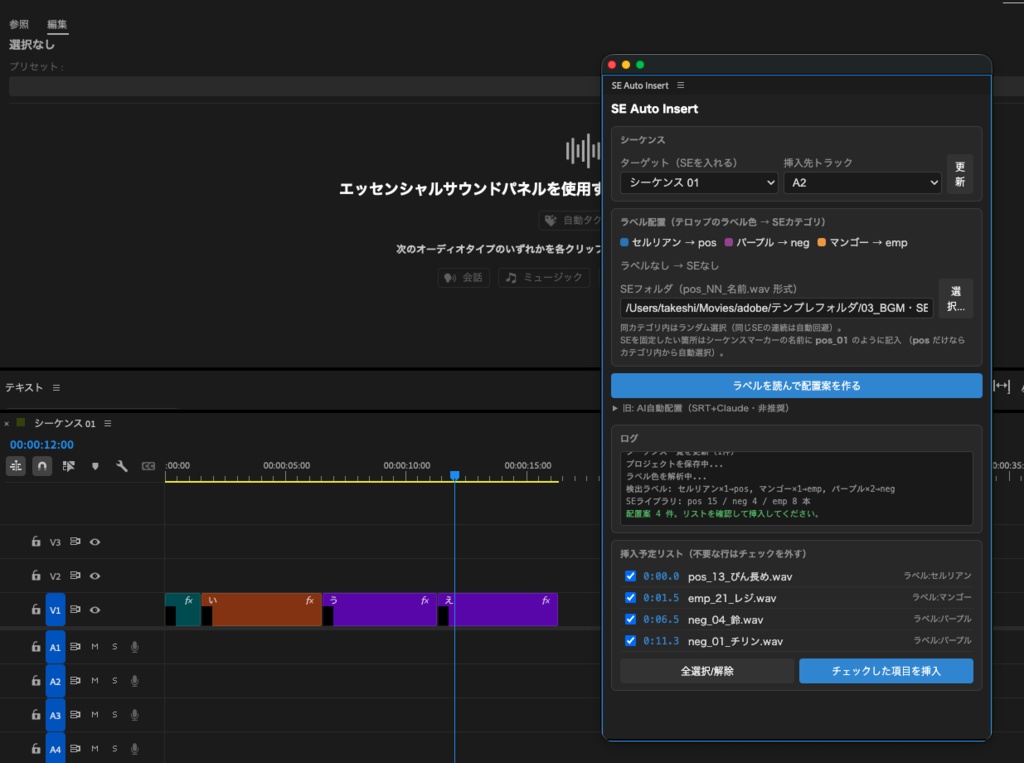Screen dimensions: 1024x763
Task: Expand 旧: AI自動配置 disclosure section
Action: pyautogui.click(x=701, y=408)
